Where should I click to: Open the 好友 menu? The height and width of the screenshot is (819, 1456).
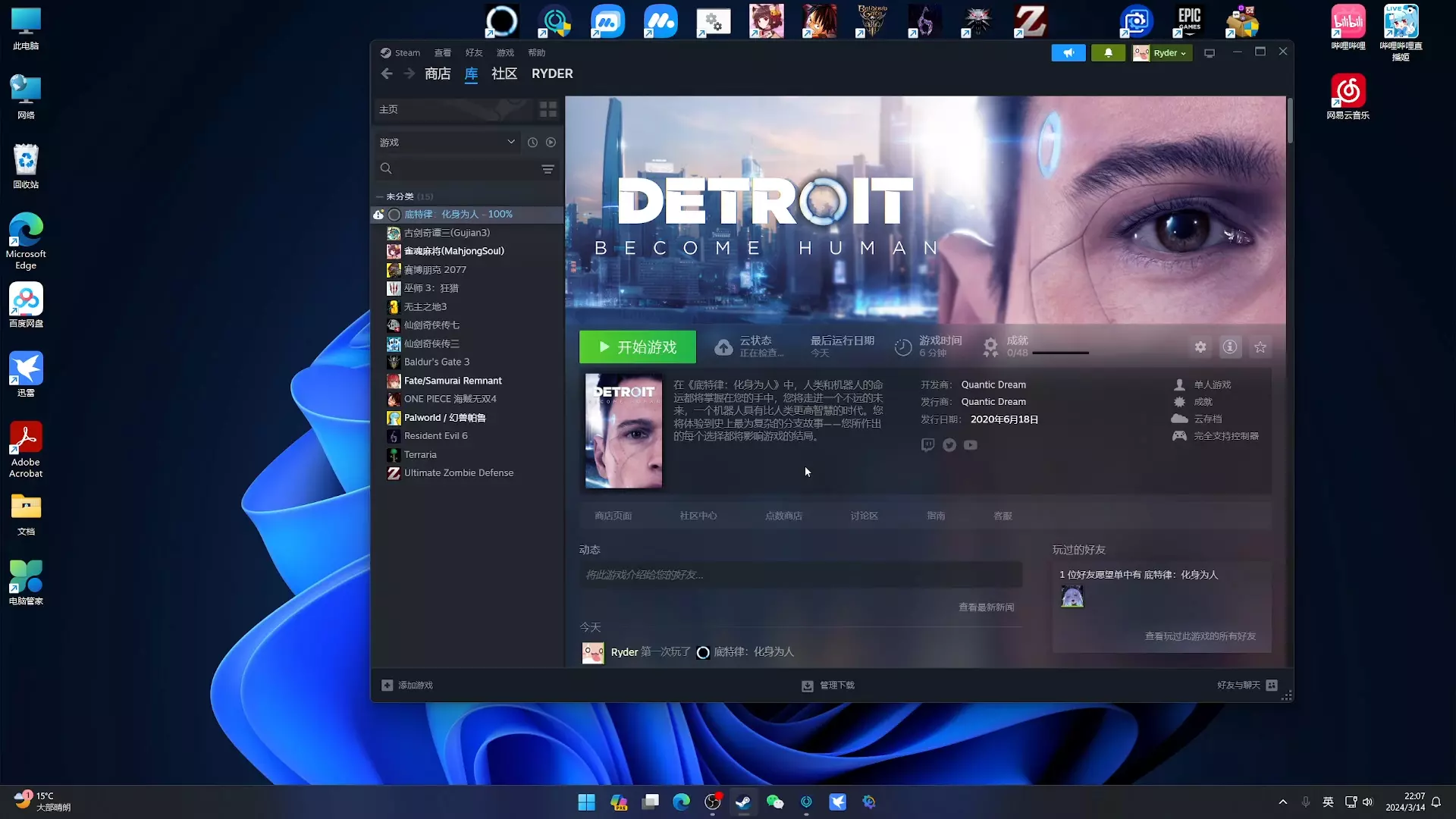(474, 53)
